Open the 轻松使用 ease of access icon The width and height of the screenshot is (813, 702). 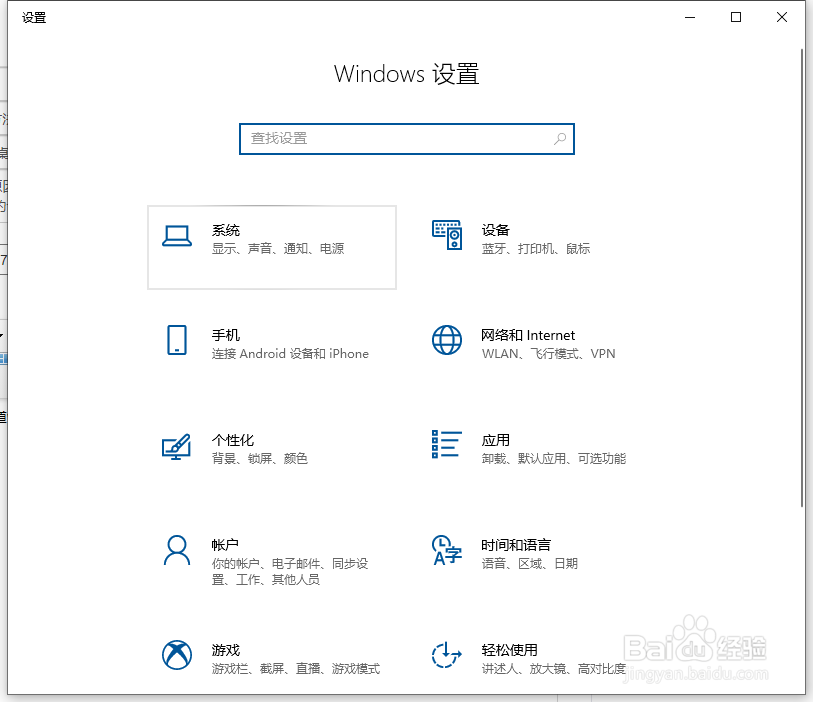(x=446, y=655)
